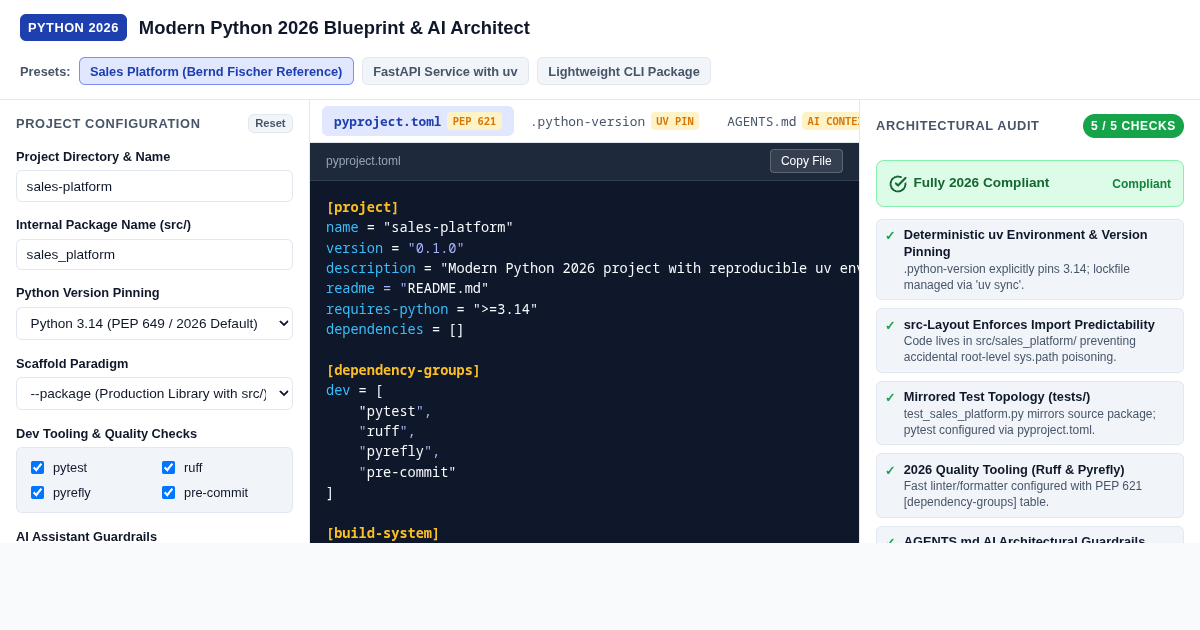Select Sales Platform (Bernd Fischer Reference) preset
1200x630 pixels.
coord(216,71)
